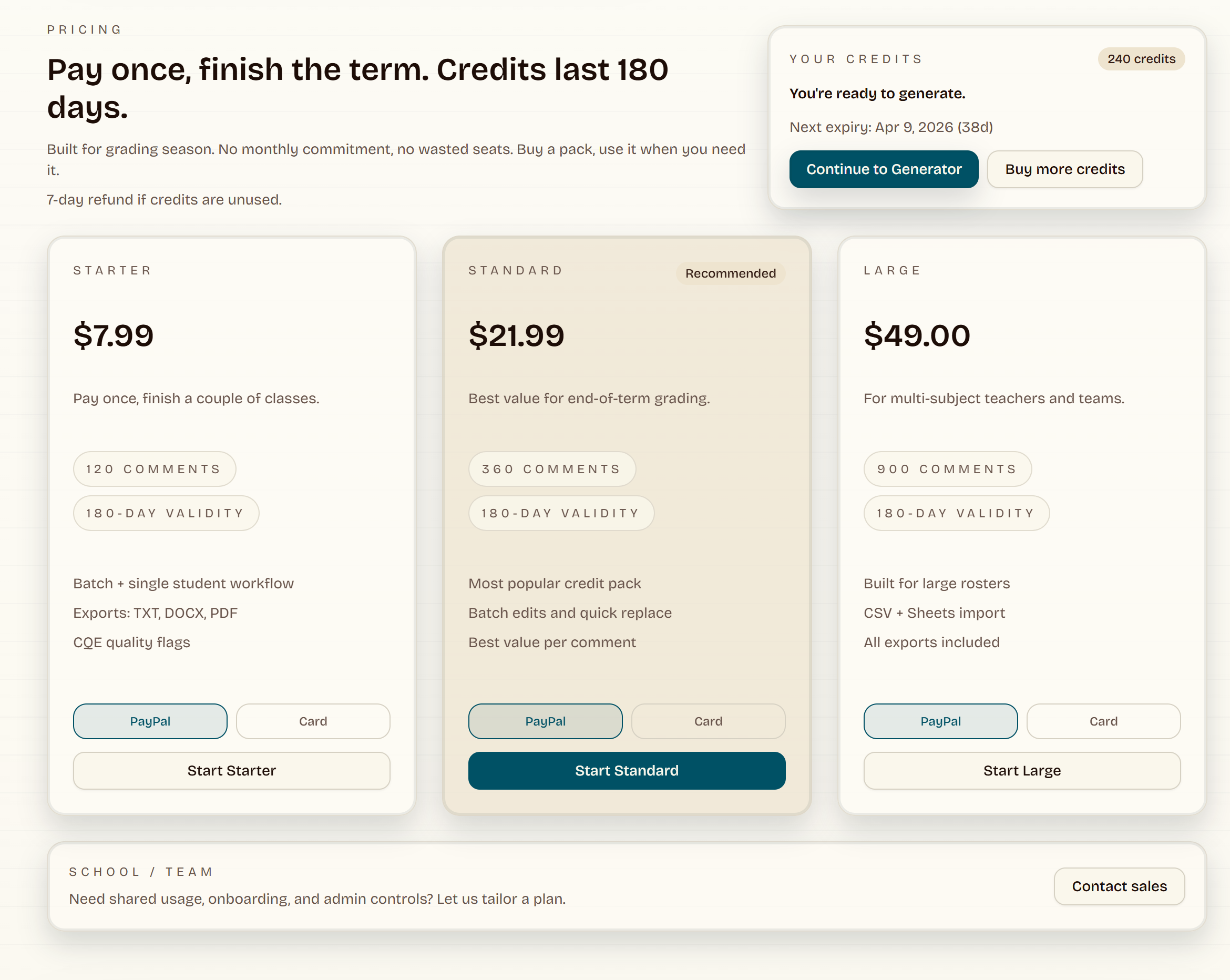This screenshot has width=1230, height=980.
Task: Click Contact sales in the School/Team section
Action: tap(1119, 886)
